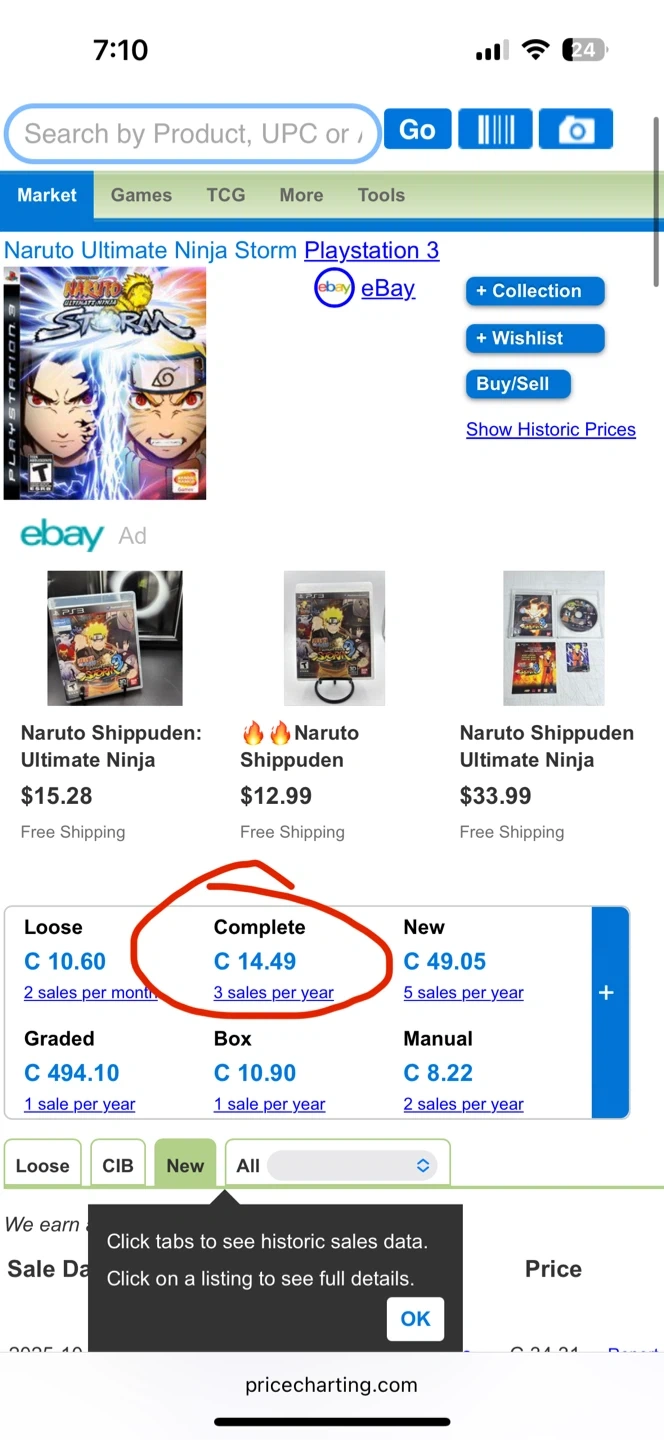Viewport: 664px width, 1440px height.
Task: Open the $33.99 eBay listing thumbnail
Action: tap(548, 638)
